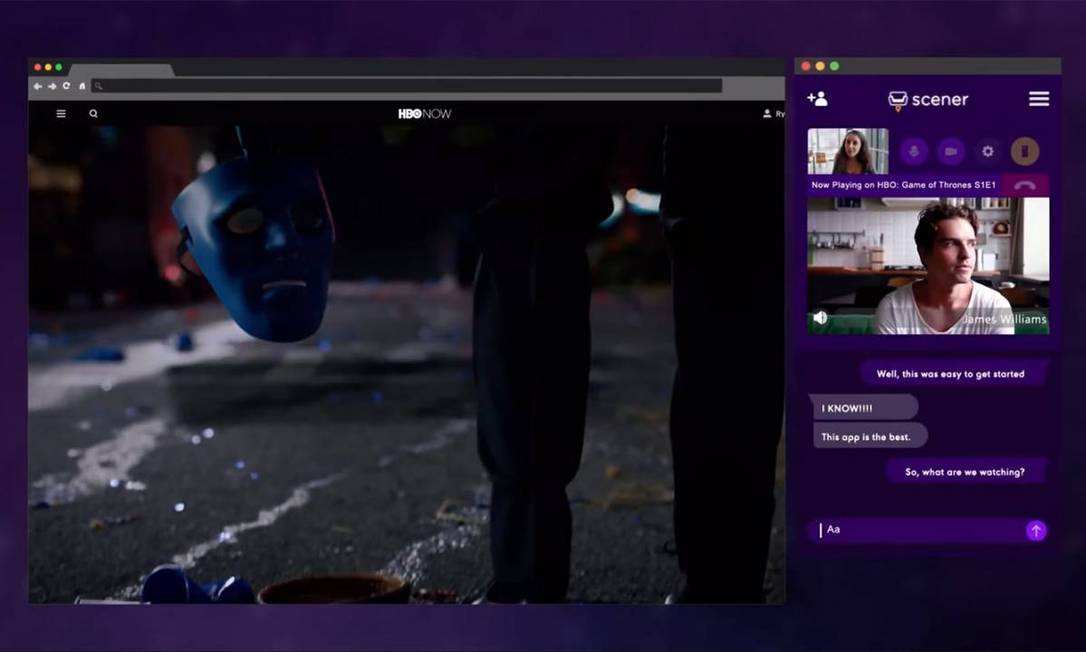Toggle the video camera button
1086x652 pixels.
(950, 151)
